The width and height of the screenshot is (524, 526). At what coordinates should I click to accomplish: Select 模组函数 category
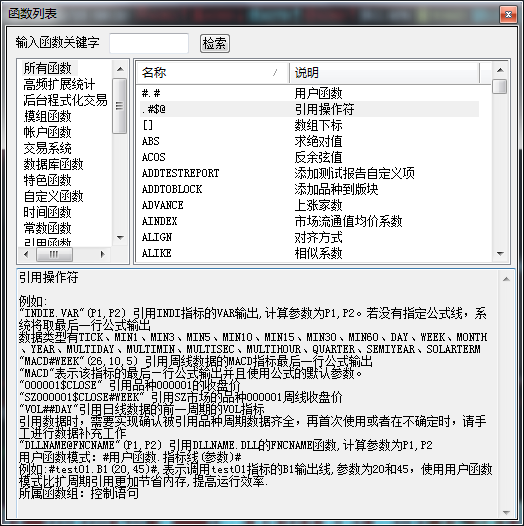[47, 116]
